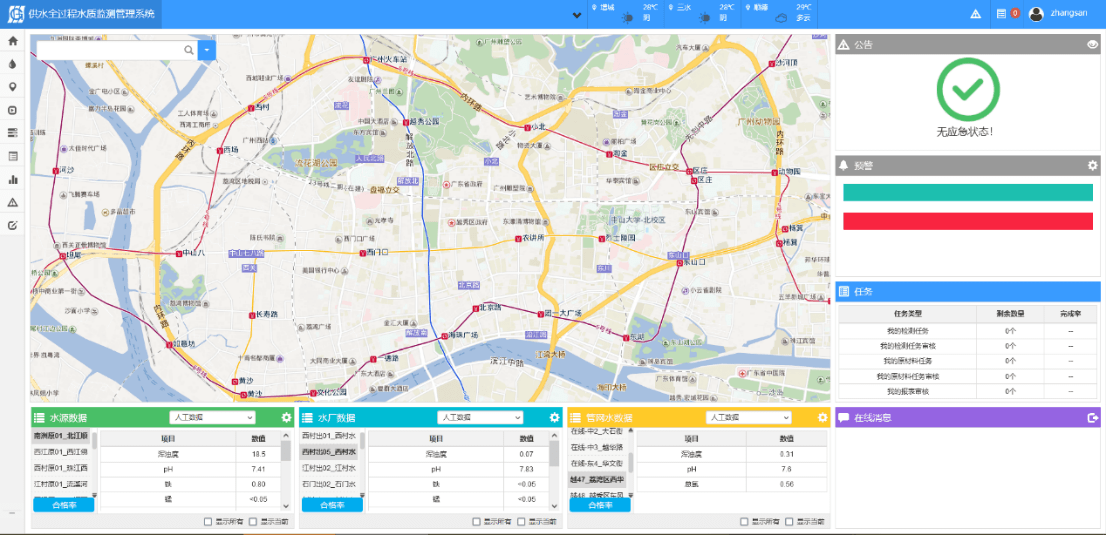Open the map location pin sidebar item
Viewport: 1106px width, 536px height.
[x=13, y=86]
